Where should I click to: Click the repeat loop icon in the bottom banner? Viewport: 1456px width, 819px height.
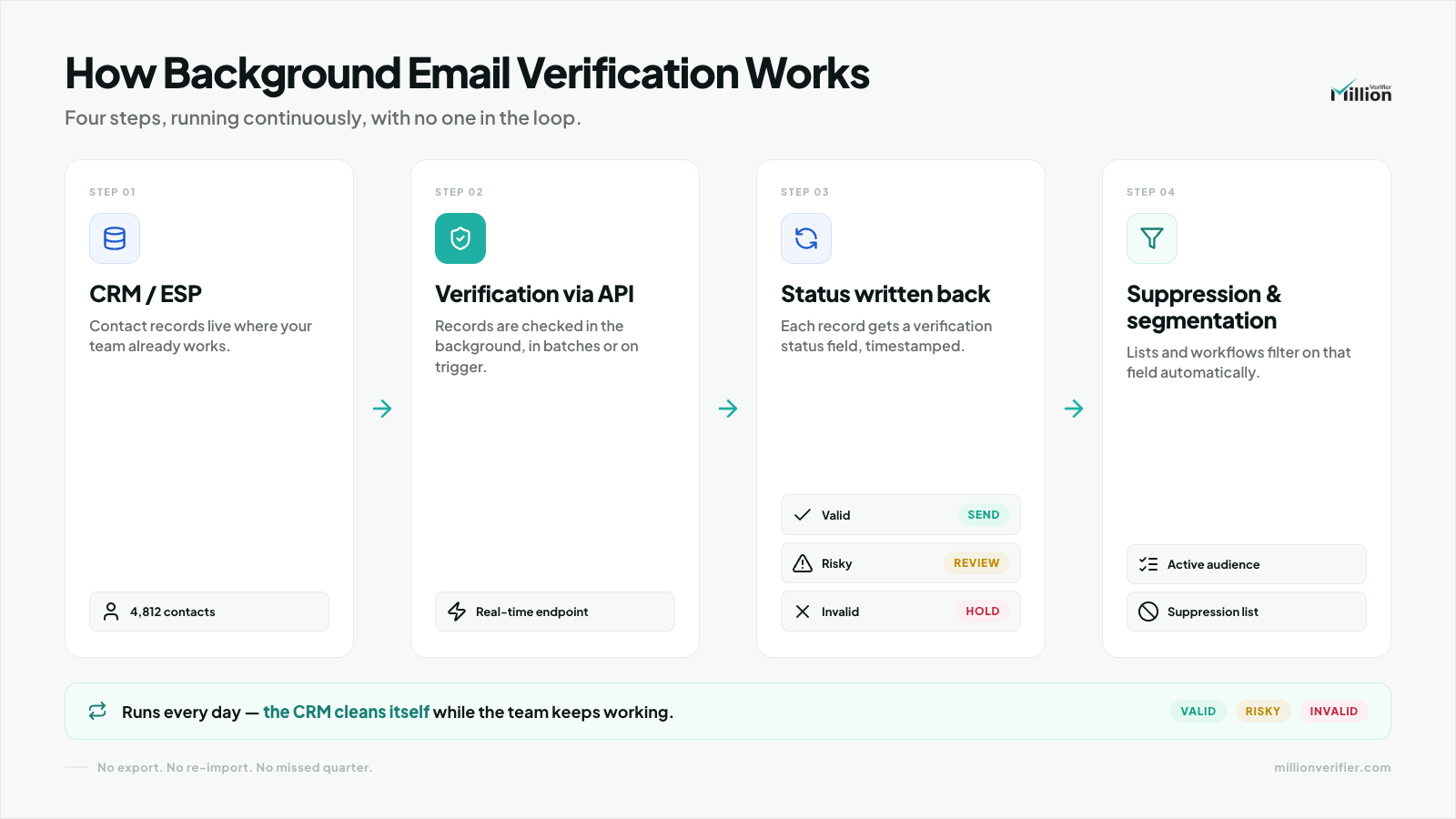[x=97, y=711]
